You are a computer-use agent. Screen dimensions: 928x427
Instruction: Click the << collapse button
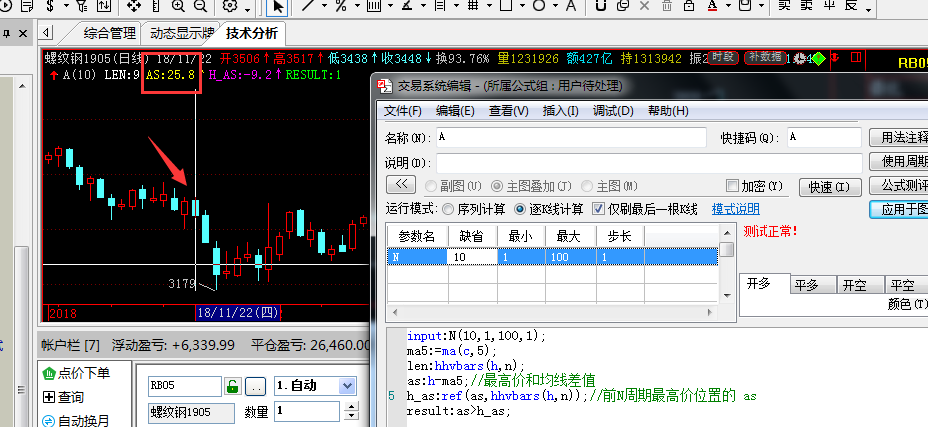pyautogui.click(x=401, y=184)
